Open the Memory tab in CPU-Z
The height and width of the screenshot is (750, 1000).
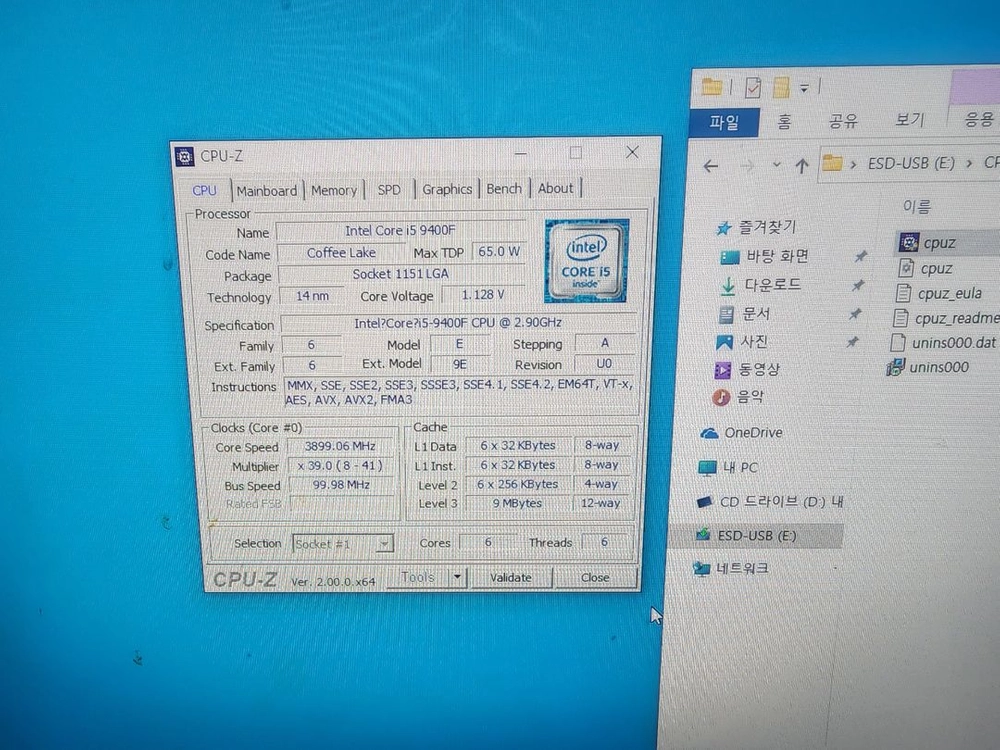coord(334,190)
